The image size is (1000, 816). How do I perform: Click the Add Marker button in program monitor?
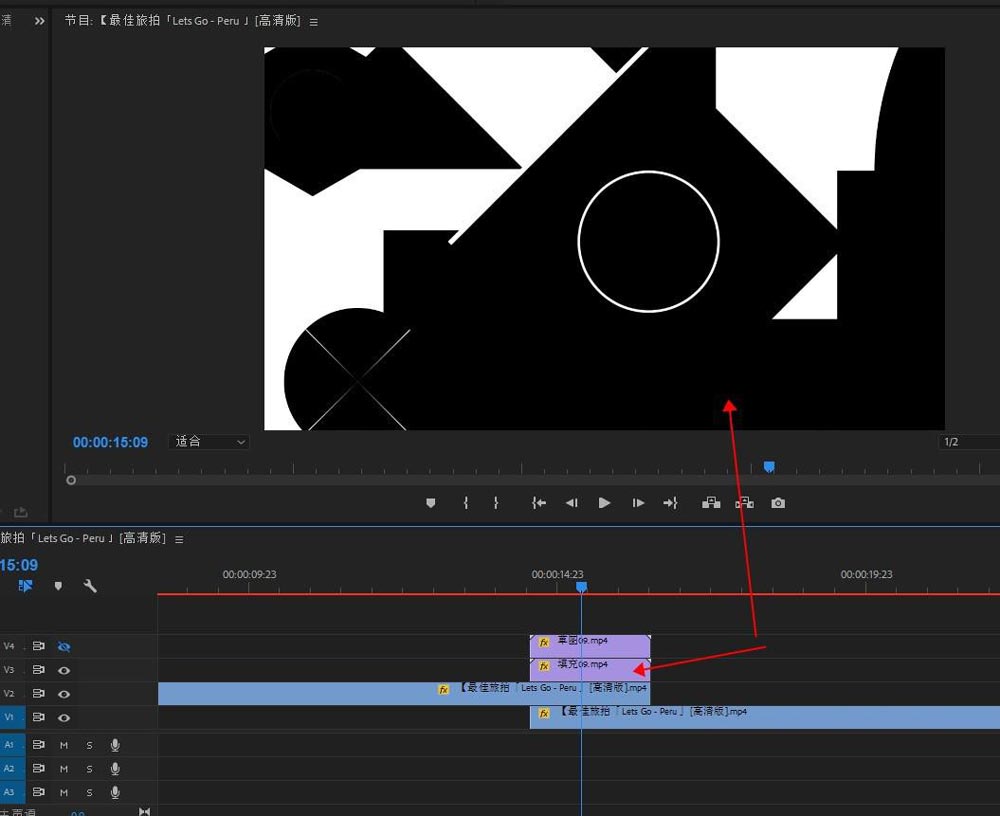pyautogui.click(x=431, y=503)
